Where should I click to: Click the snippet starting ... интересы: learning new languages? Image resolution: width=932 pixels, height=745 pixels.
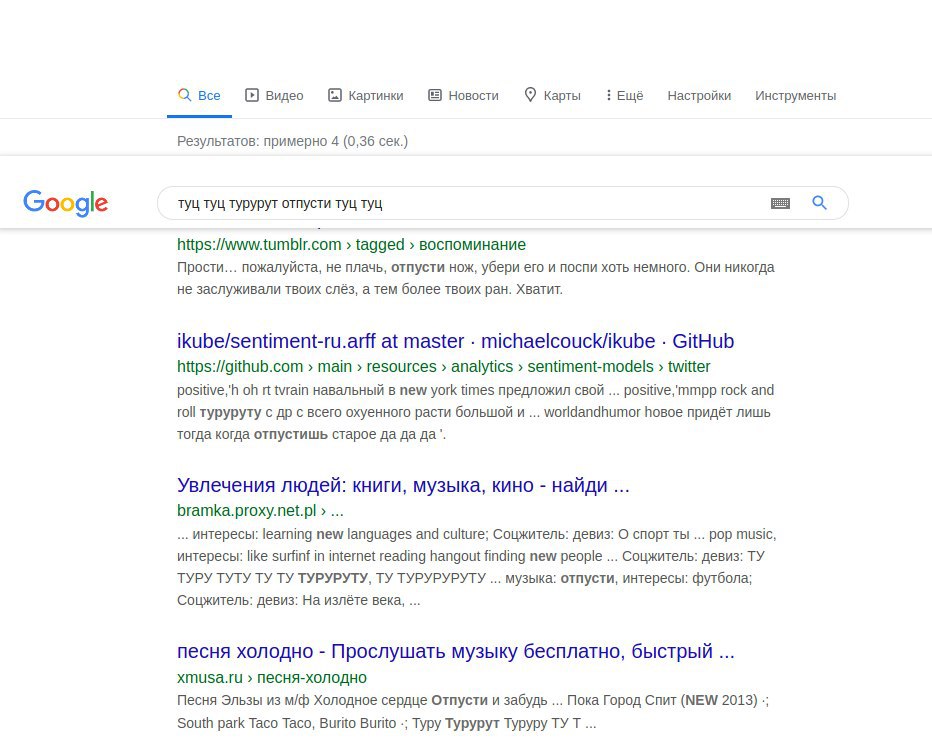[477, 567]
